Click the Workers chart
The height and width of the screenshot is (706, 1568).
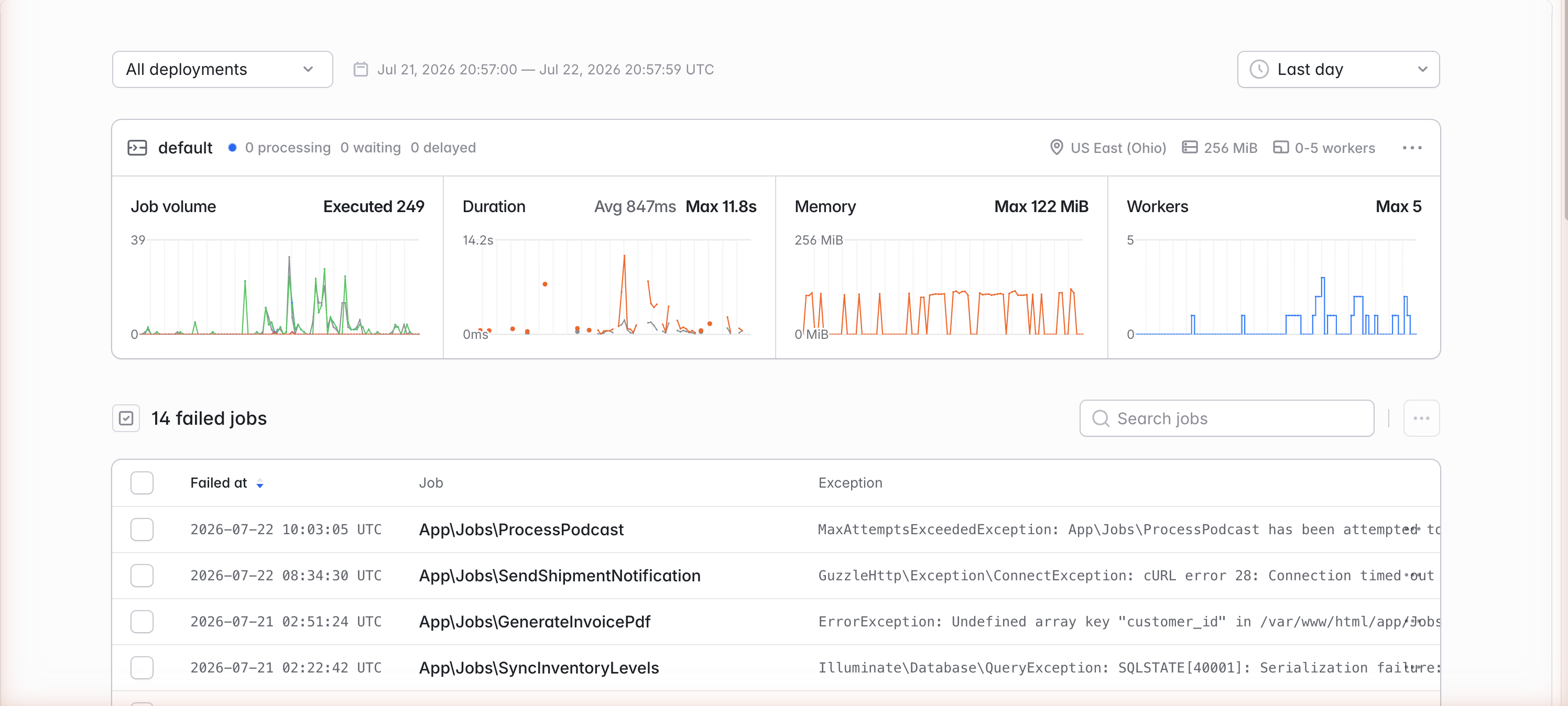pos(1273,286)
